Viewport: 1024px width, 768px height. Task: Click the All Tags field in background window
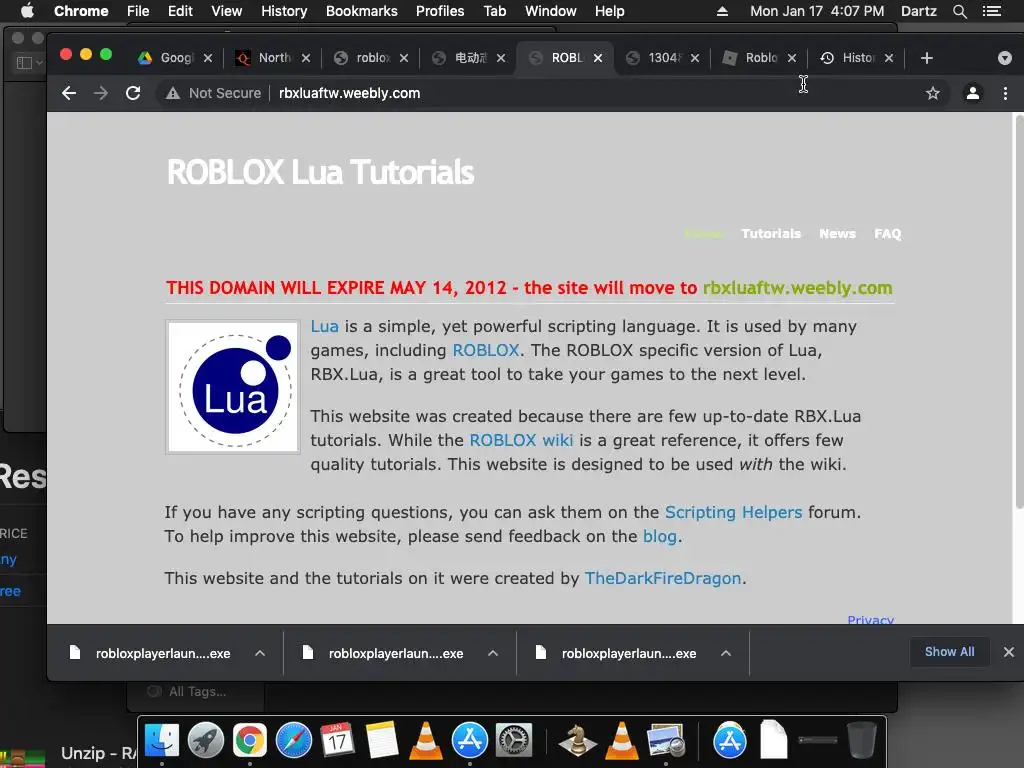coord(196,692)
